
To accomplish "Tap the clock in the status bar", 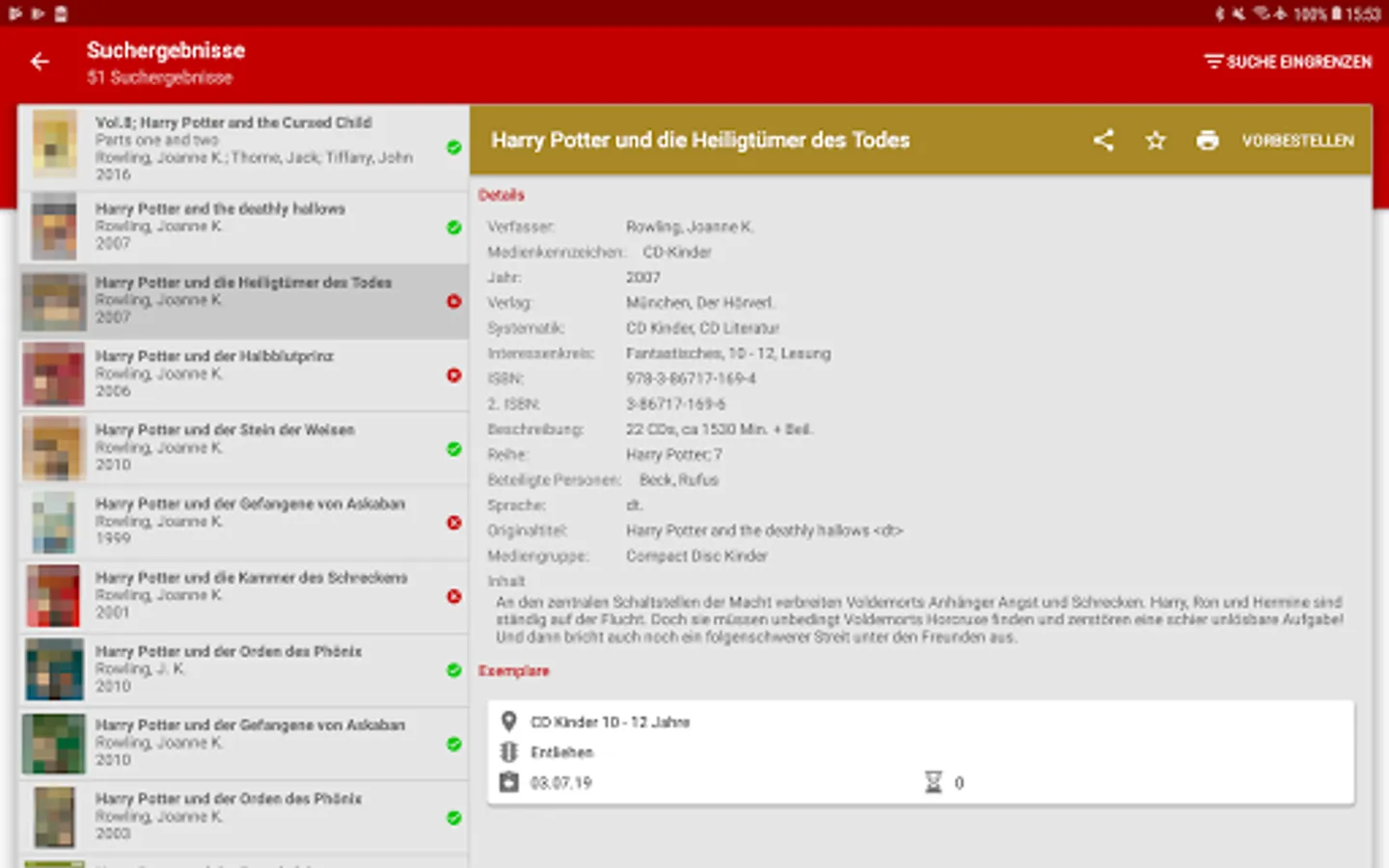I will [x=1364, y=14].
